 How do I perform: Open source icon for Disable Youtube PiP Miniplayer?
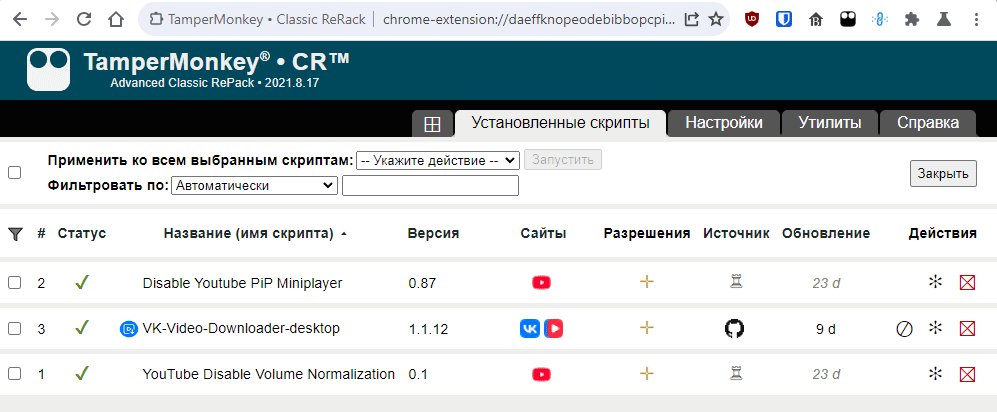pos(736,282)
